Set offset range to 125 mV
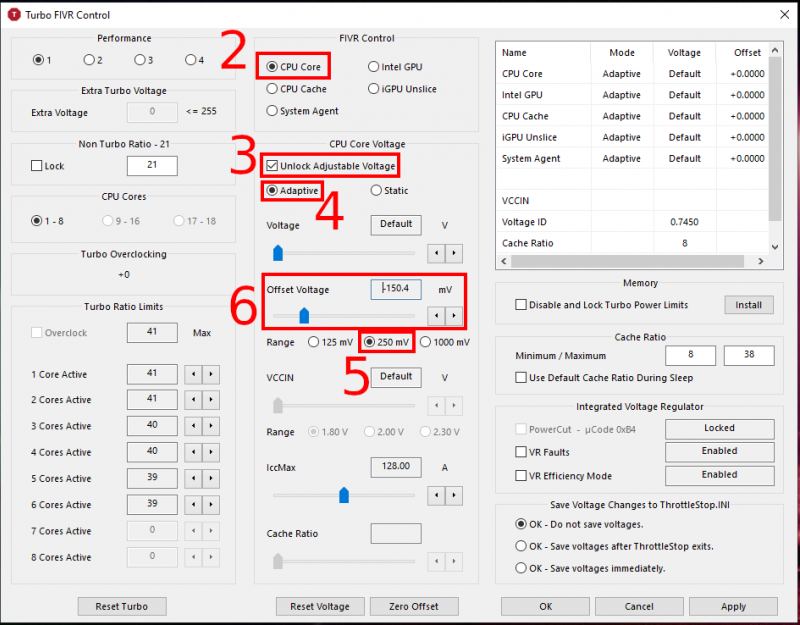The height and width of the screenshot is (625, 800). click(x=331, y=342)
